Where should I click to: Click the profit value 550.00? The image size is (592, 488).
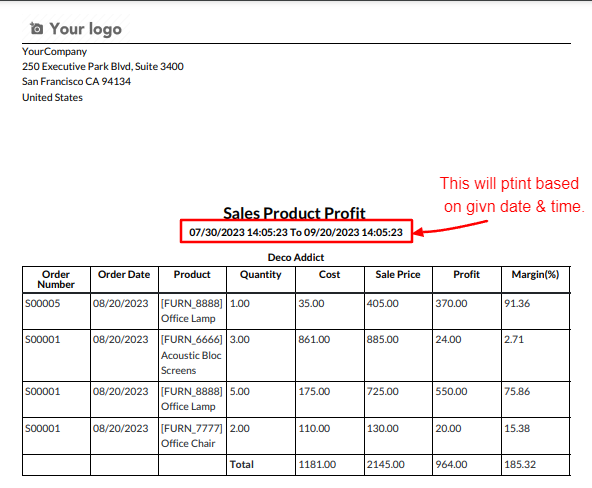coord(451,391)
